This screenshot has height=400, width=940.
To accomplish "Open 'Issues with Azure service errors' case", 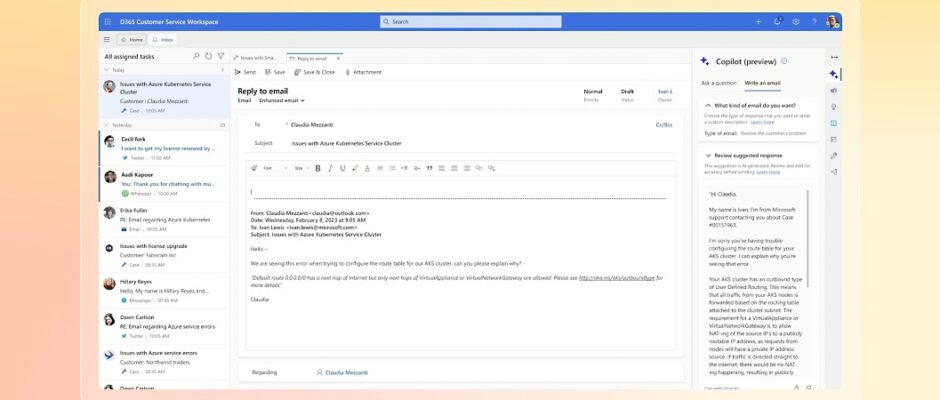I will [x=164, y=362].
